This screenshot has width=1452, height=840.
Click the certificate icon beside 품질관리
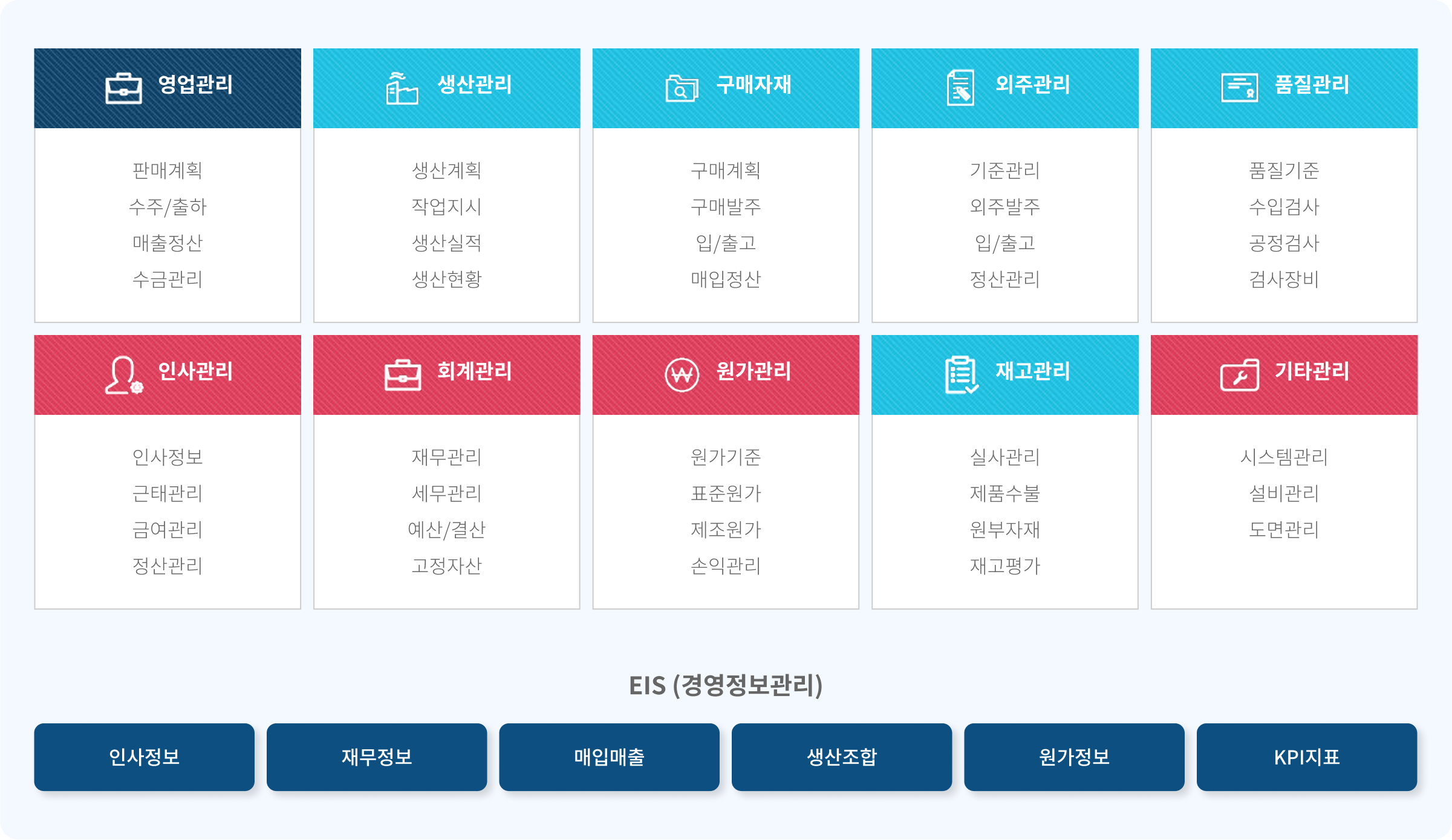coord(1240,88)
